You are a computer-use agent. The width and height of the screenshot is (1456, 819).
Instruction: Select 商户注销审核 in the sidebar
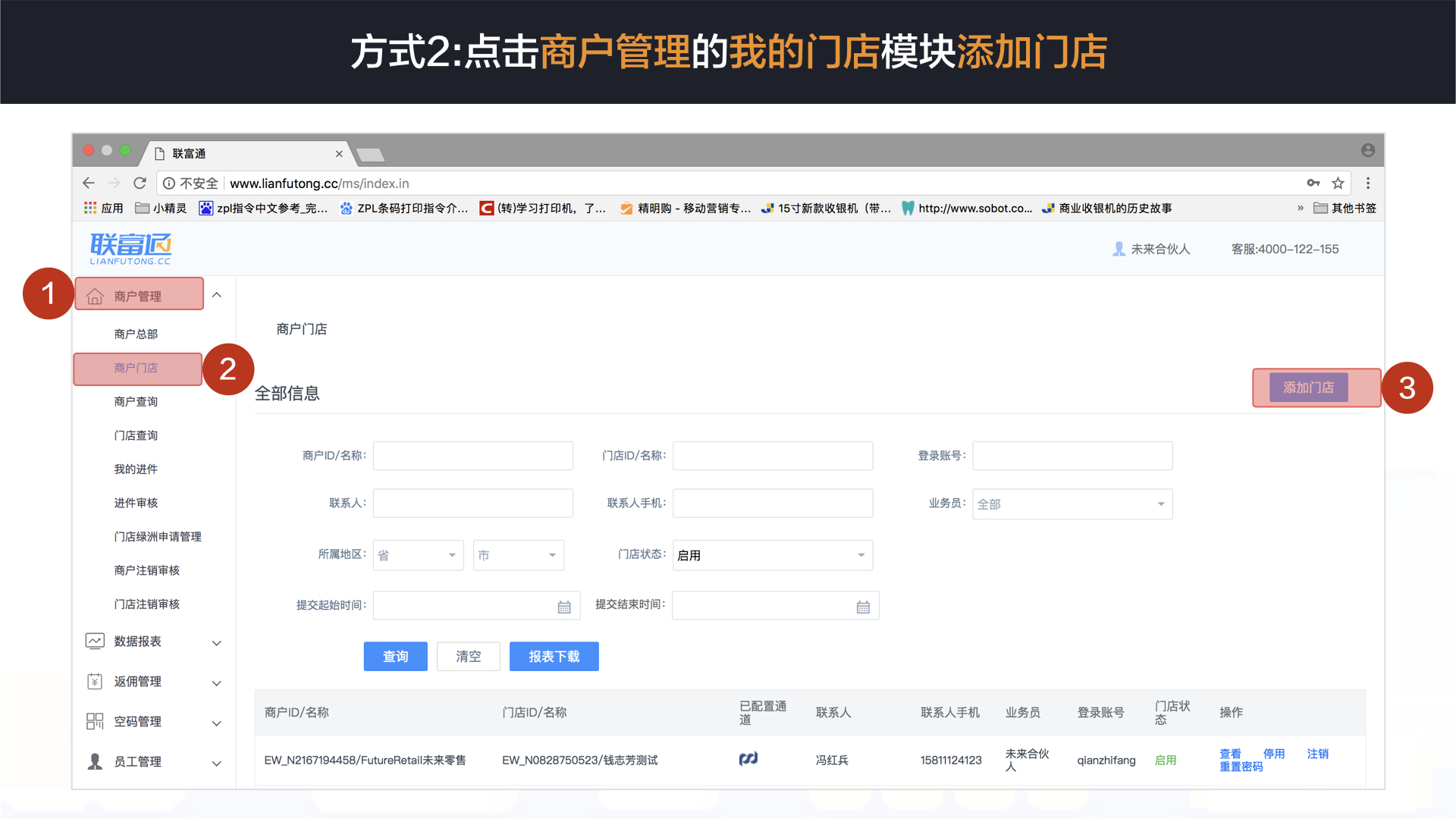click(x=147, y=570)
